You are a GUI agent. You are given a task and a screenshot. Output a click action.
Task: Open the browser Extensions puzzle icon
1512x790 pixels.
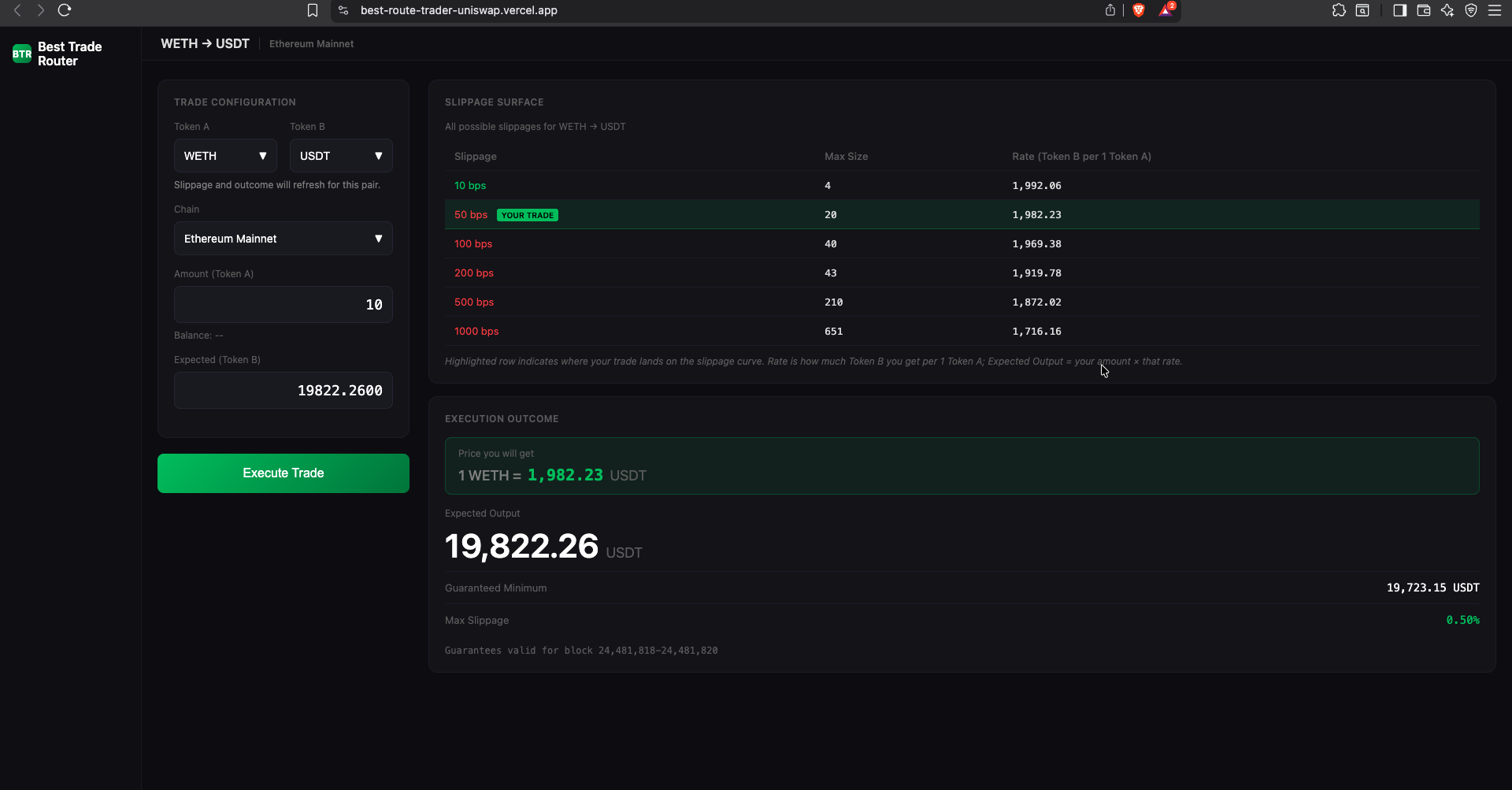[1339, 10]
